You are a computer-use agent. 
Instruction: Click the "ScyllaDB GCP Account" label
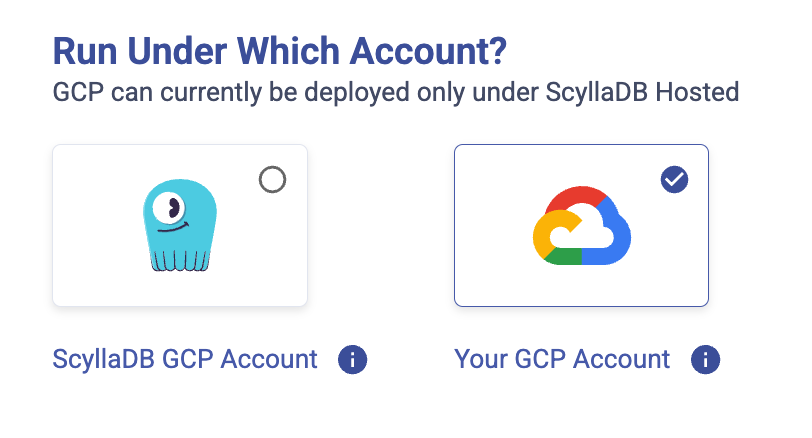click(185, 359)
